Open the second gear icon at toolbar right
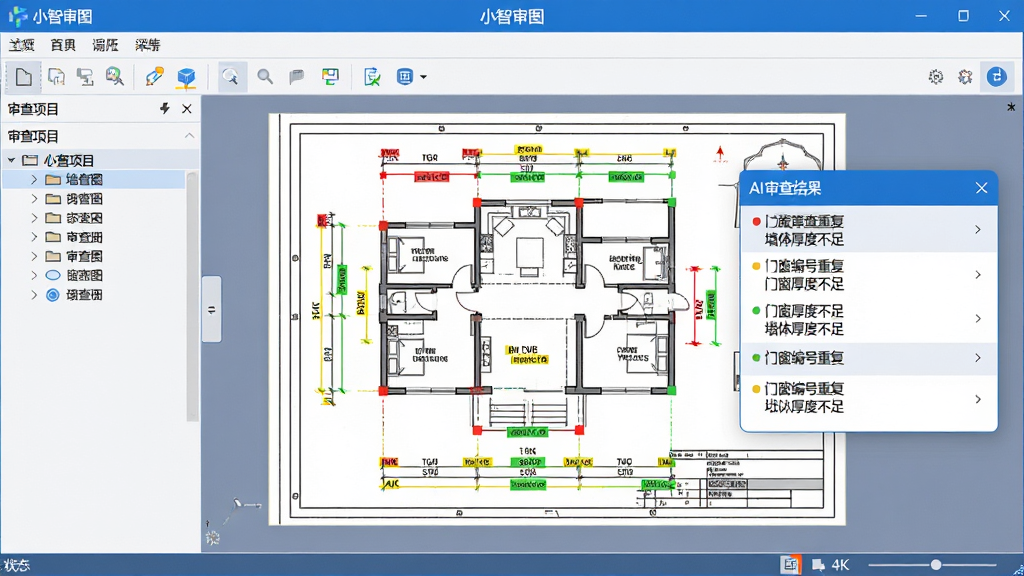This screenshot has width=1024, height=576. 965,77
